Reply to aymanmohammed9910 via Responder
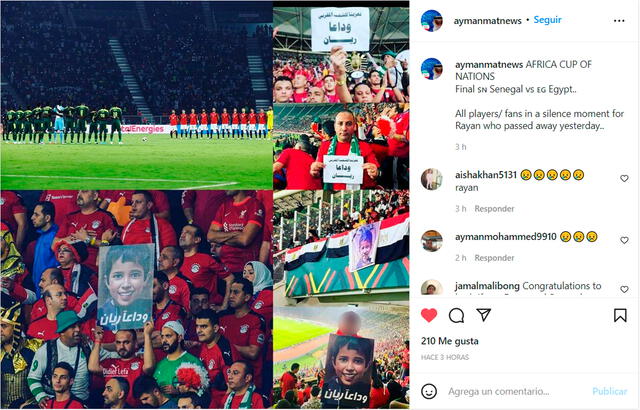Viewport: 640px width, 410px height. pos(494,258)
